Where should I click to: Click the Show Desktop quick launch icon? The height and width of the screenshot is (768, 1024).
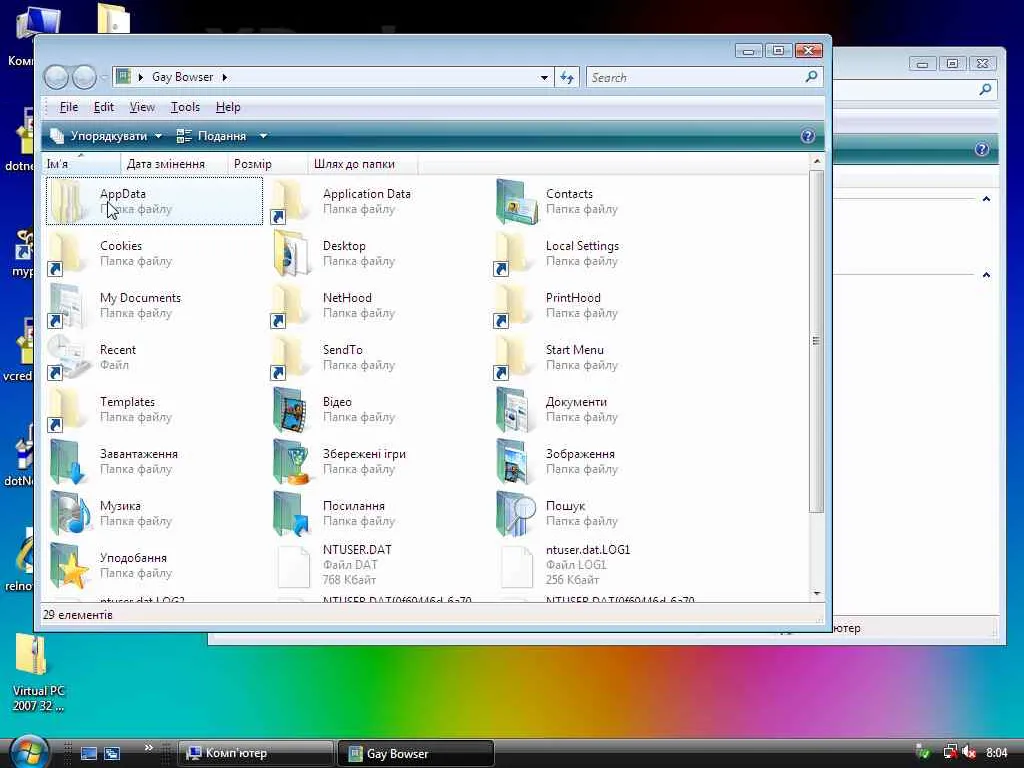(x=89, y=753)
